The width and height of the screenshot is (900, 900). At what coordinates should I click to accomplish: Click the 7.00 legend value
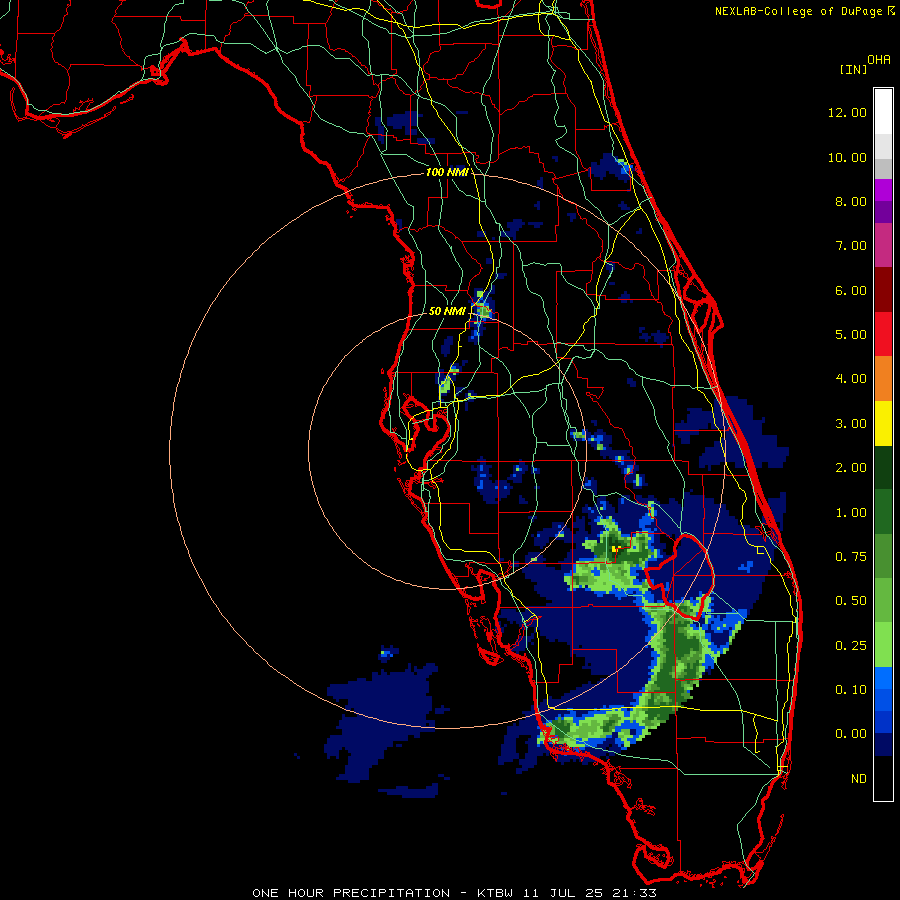click(x=851, y=246)
